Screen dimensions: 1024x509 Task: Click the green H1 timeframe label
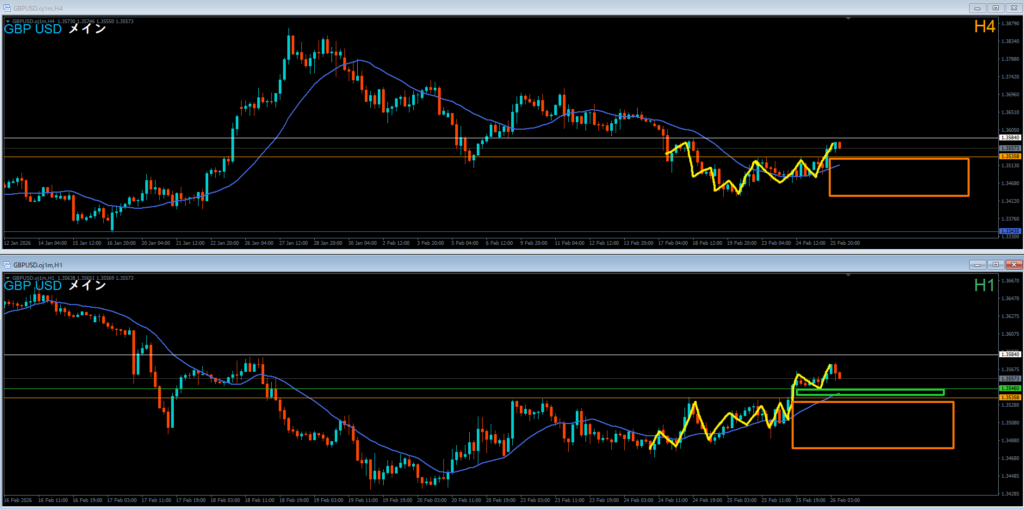[x=984, y=286]
